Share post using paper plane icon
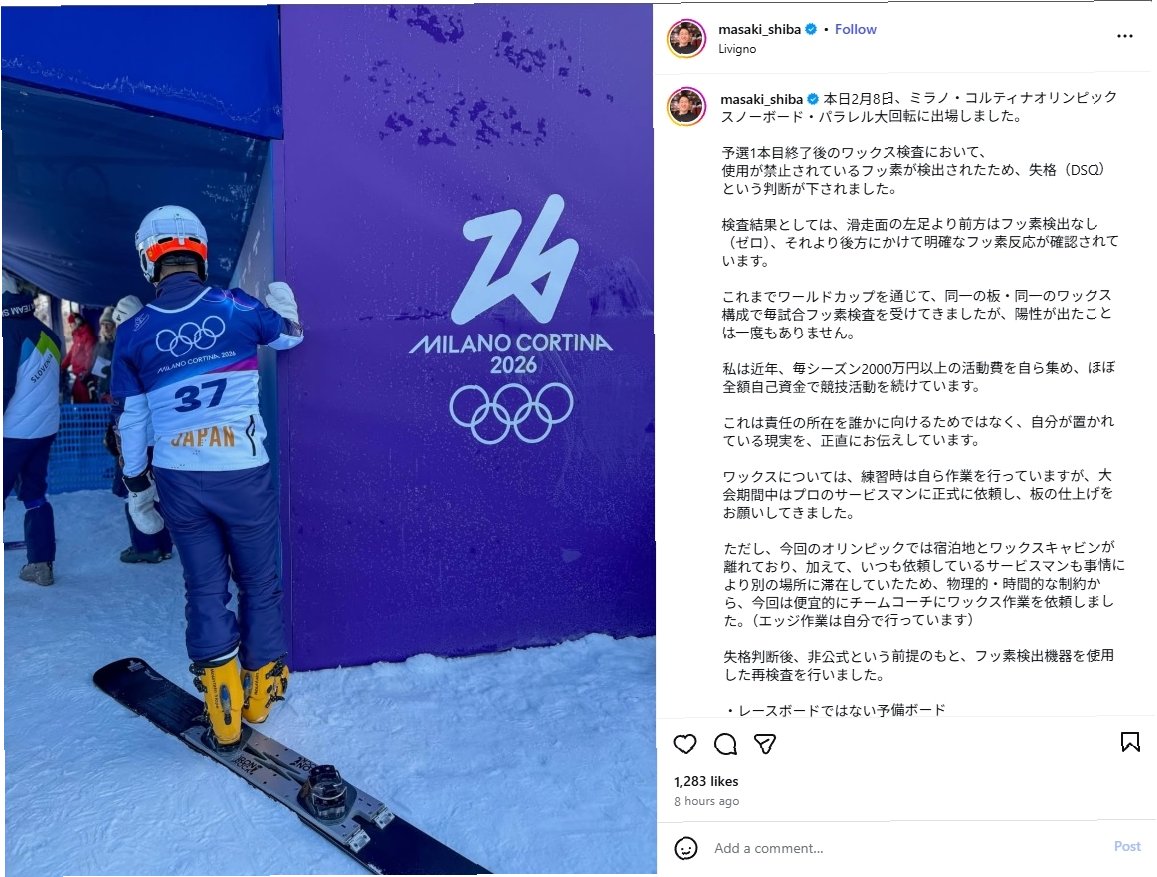1157x877 pixels. (765, 743)
